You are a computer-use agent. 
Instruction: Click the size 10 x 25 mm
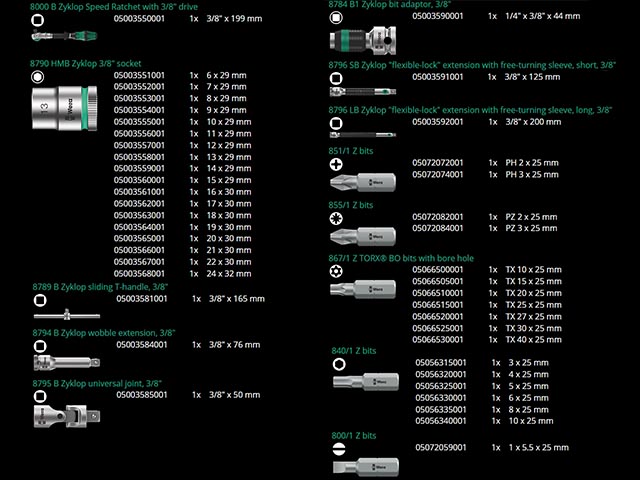coord(531,421)
